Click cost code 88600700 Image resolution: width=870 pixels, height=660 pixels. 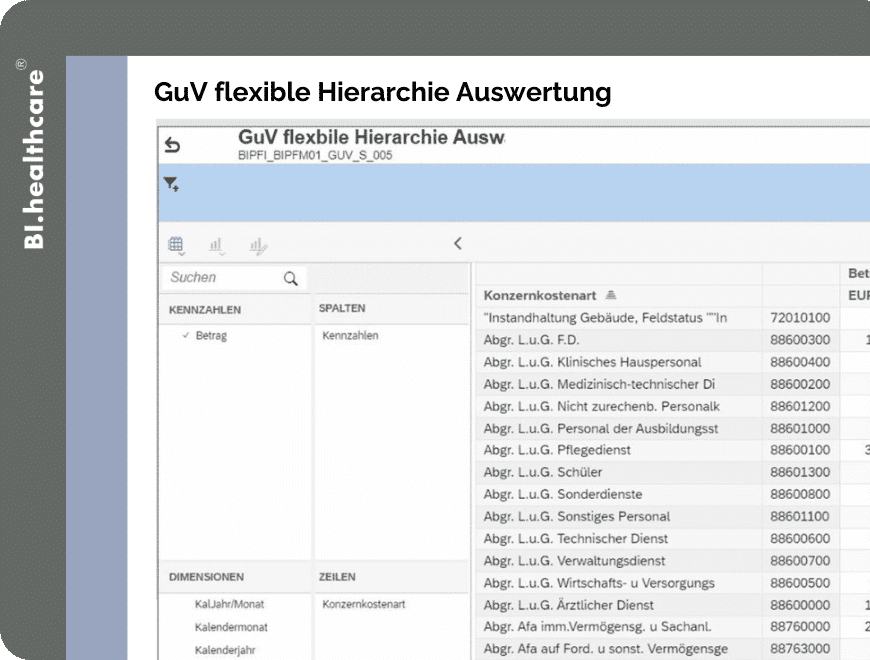click(x=800, y=561)
